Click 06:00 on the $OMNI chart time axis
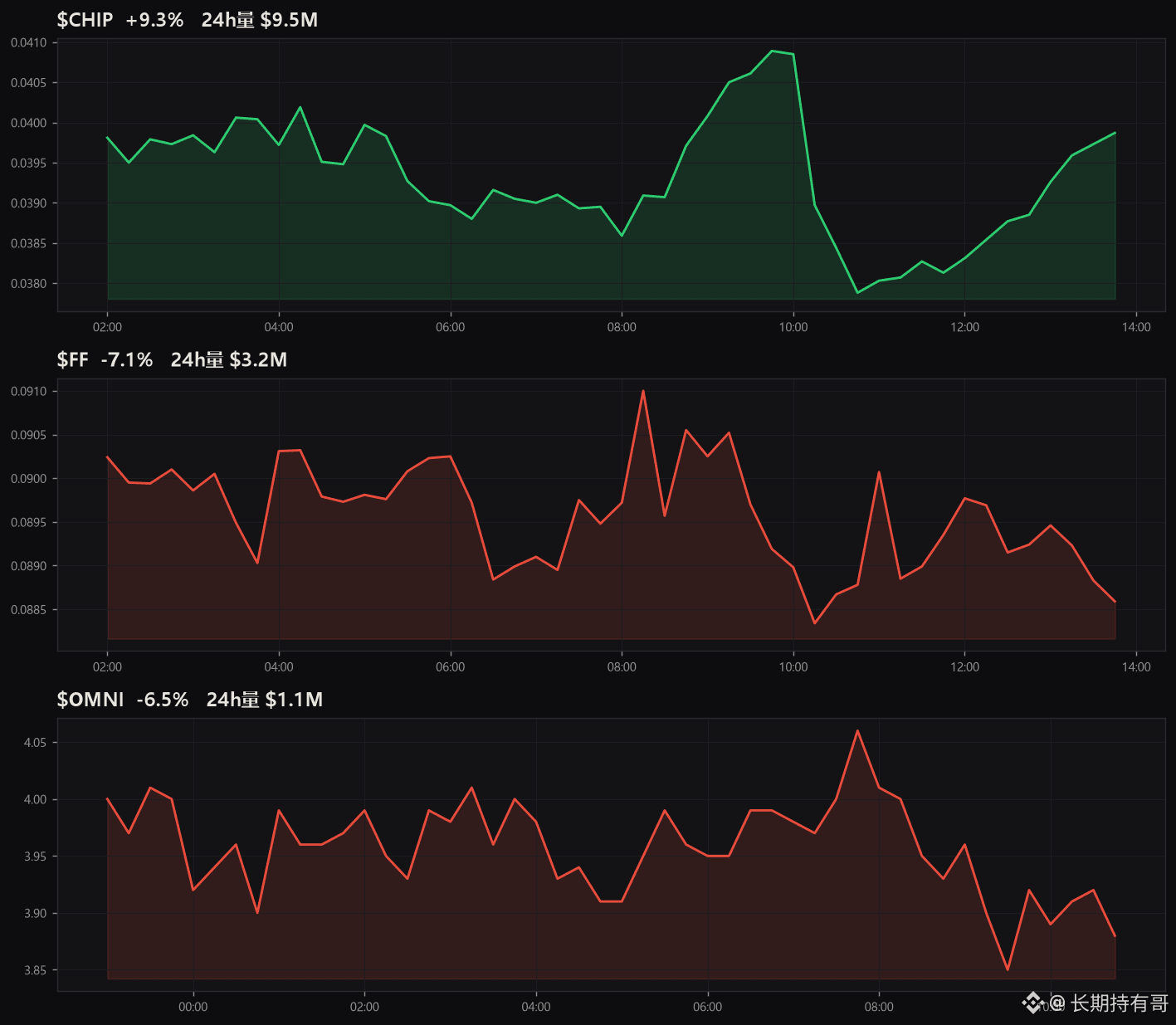 point(708,1007)
